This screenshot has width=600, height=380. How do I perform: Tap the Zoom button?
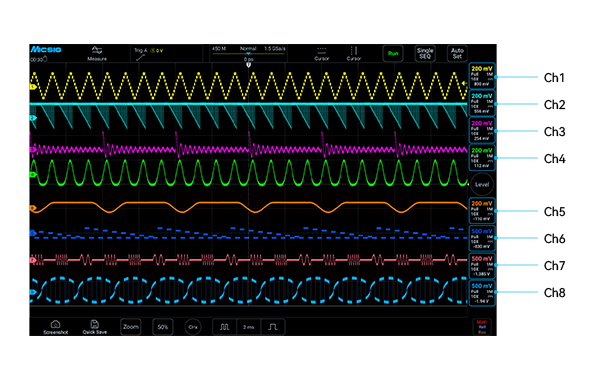tap(130, 327)
